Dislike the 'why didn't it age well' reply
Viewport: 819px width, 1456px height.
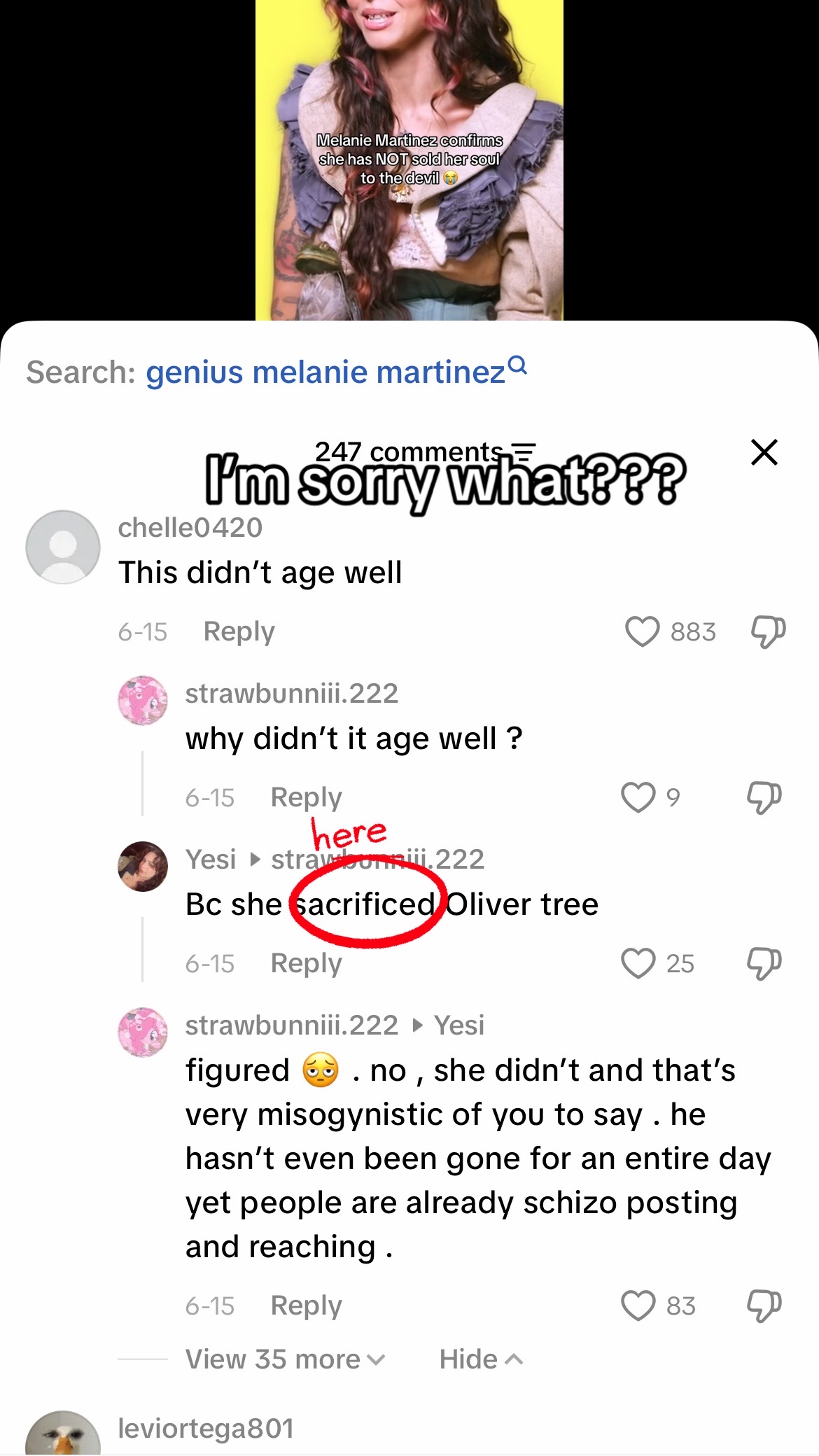click(764, 797)
